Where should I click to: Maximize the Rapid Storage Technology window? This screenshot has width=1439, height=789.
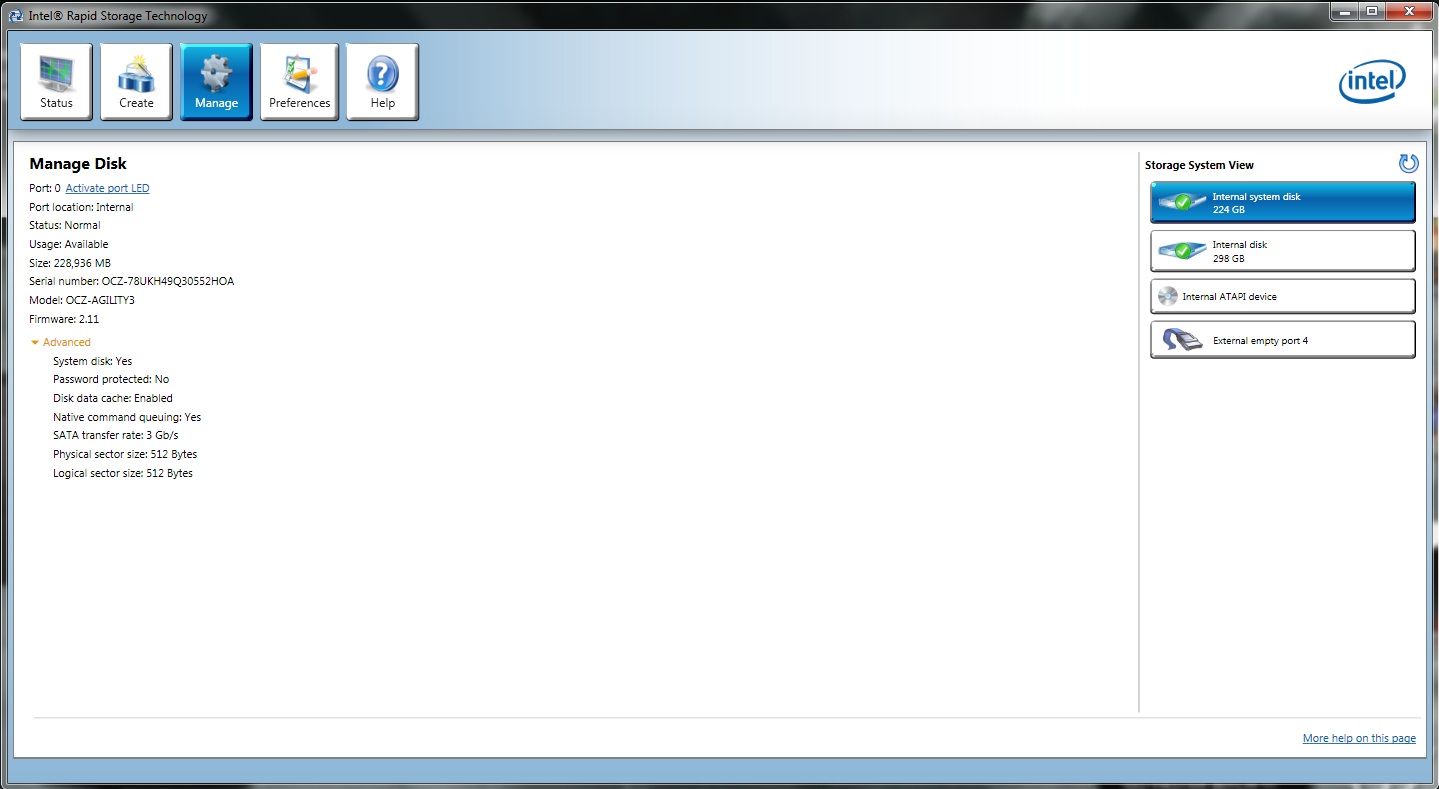(1371, 11)
